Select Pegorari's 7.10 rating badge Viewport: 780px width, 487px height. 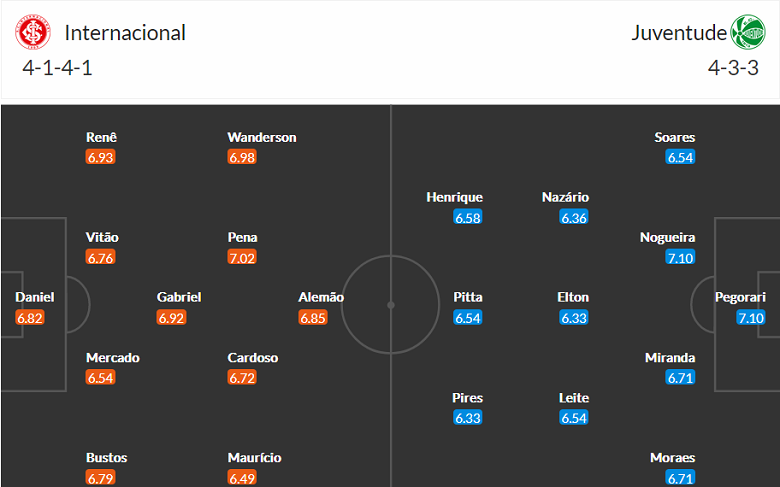pyautogui.click(x=751, y=317)
